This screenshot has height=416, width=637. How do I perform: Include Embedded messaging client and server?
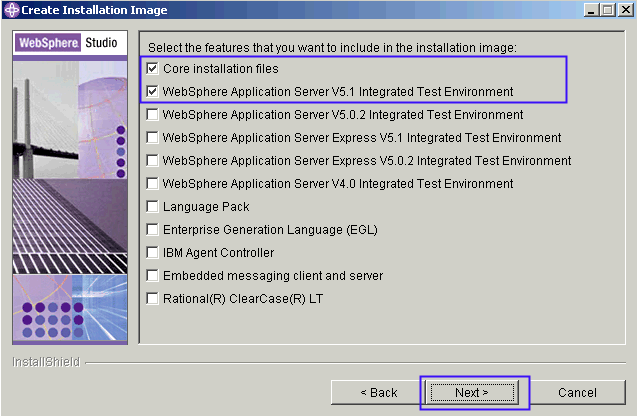pos(152,275)
